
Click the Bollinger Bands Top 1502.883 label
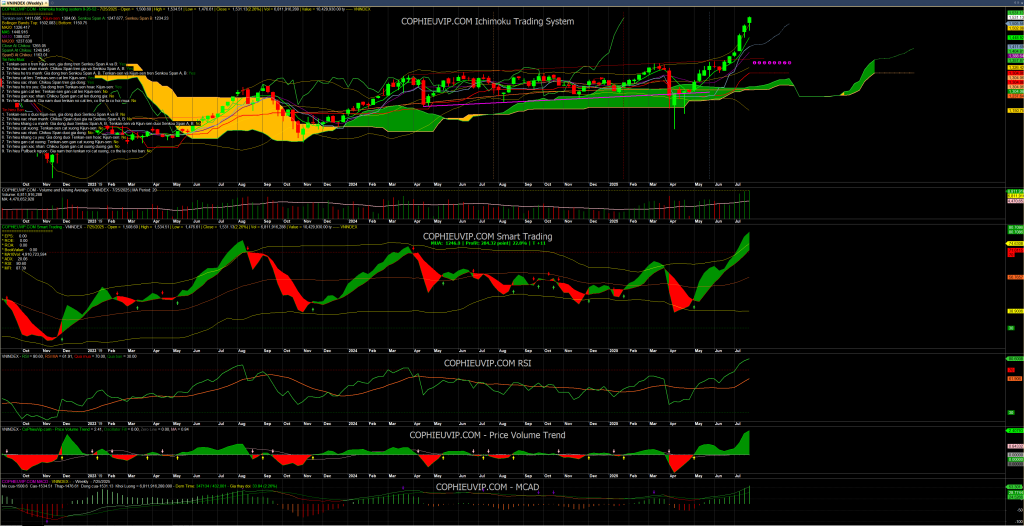pos(29,22)
